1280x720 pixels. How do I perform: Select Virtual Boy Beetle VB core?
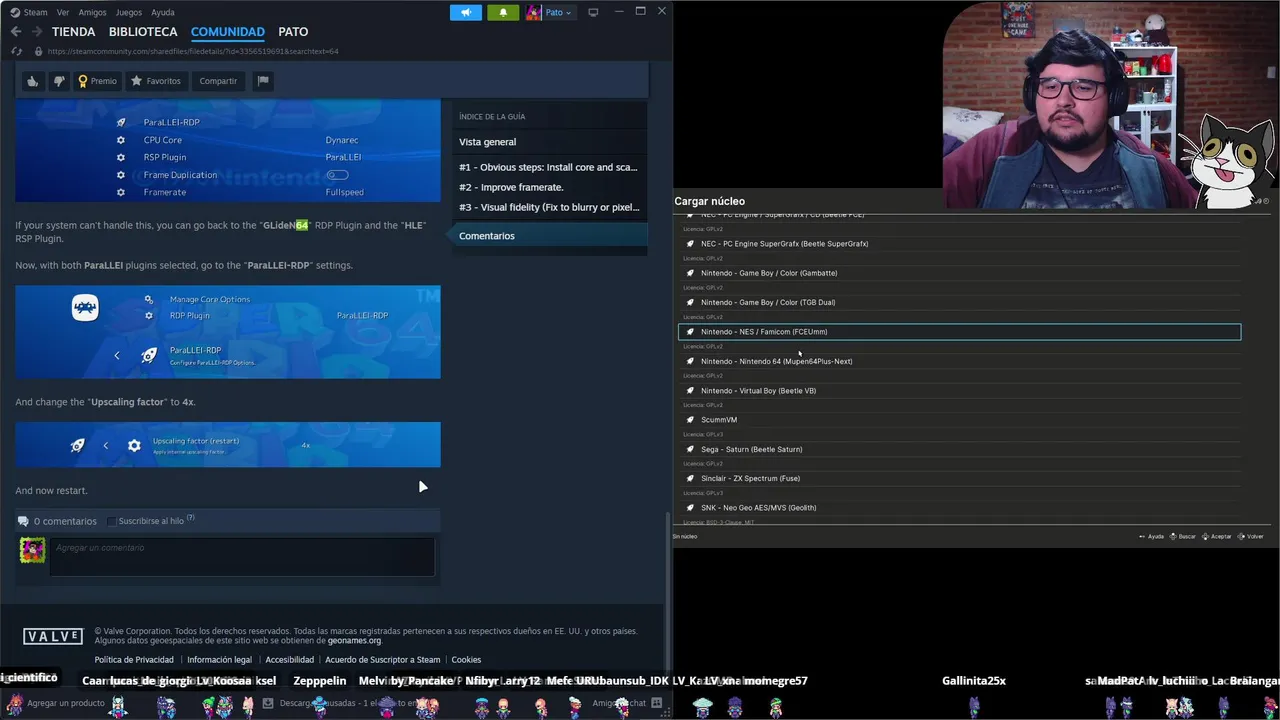tap(959, 391)
